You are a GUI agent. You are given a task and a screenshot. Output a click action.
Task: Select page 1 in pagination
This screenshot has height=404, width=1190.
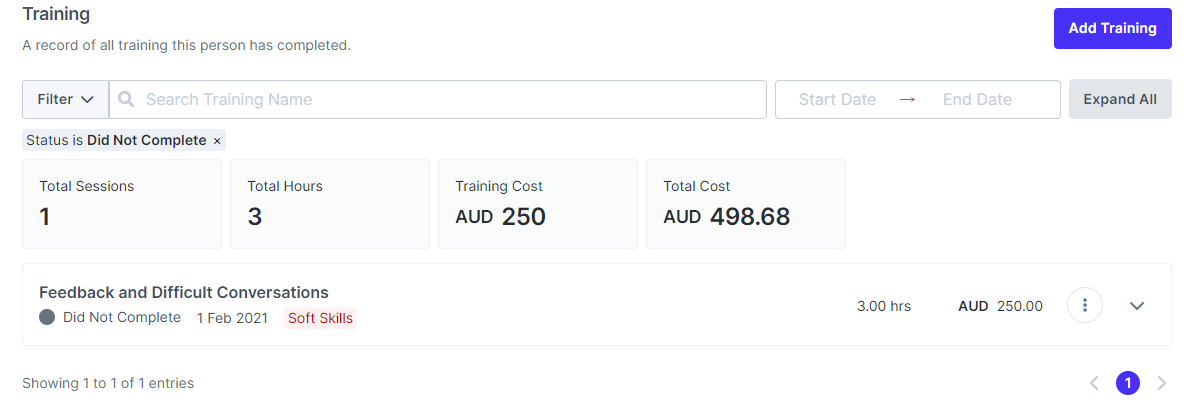click(x=1128, y=383)
